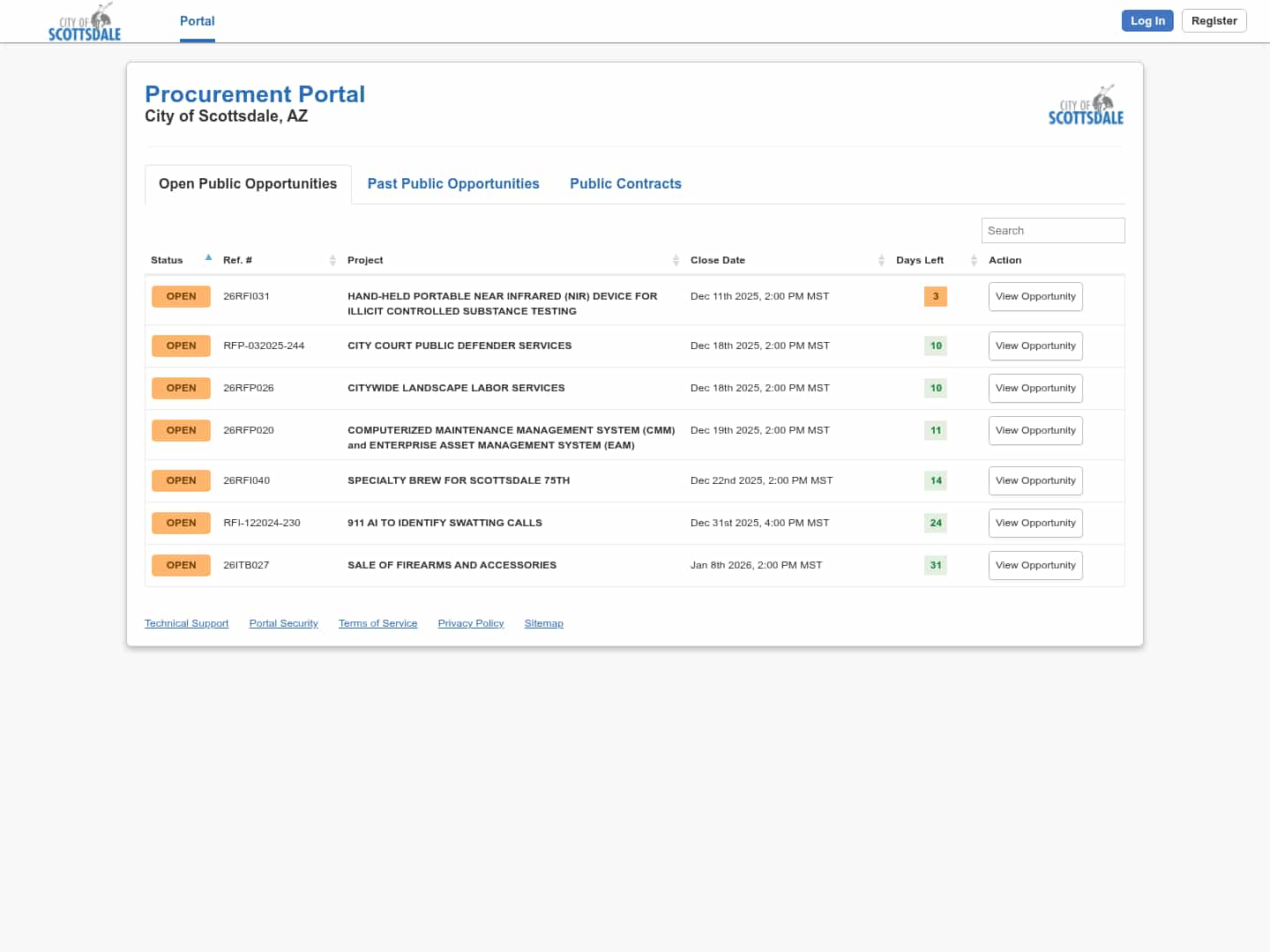Click the City of Scottsdale logo in header

(85, 23)
